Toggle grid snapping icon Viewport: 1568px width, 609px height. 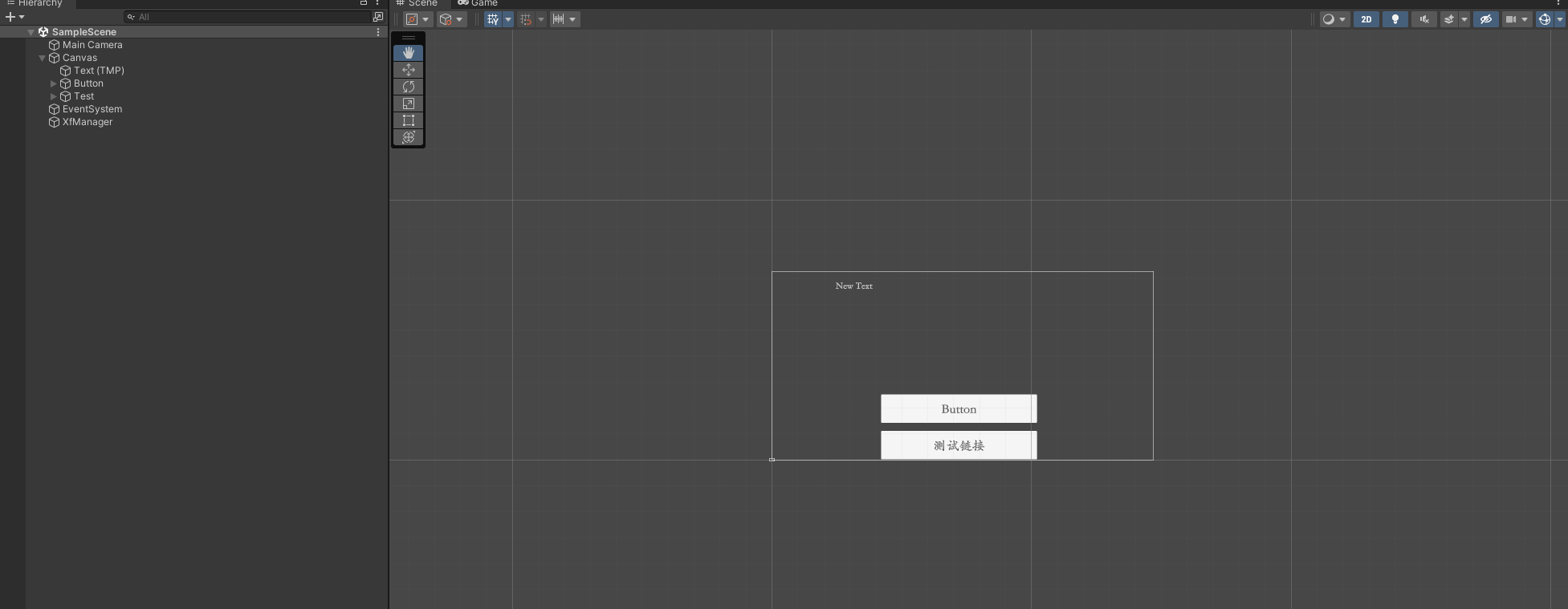tap(526, 19)
